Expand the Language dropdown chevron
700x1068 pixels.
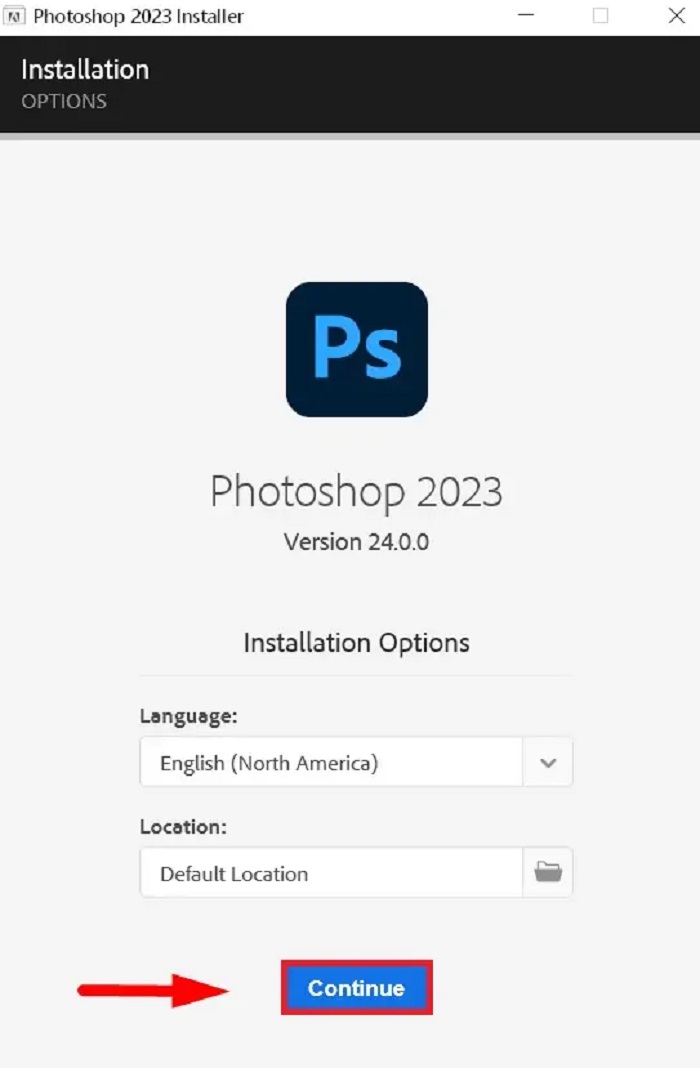(547, 762)
